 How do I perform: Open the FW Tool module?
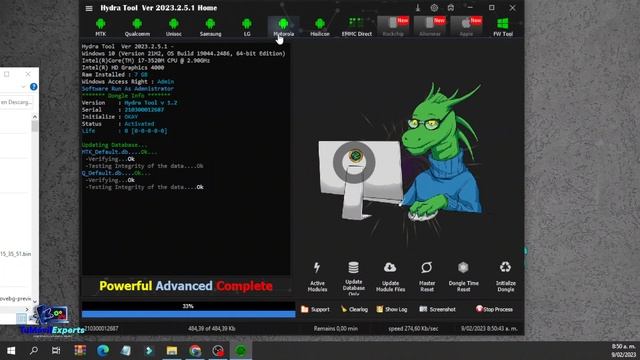point(503,27)
